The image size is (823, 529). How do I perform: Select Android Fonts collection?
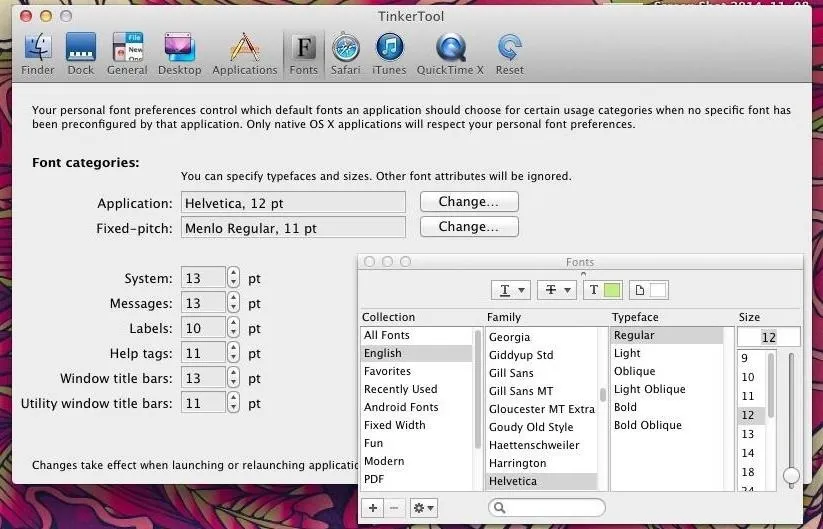tap(417, 407)
